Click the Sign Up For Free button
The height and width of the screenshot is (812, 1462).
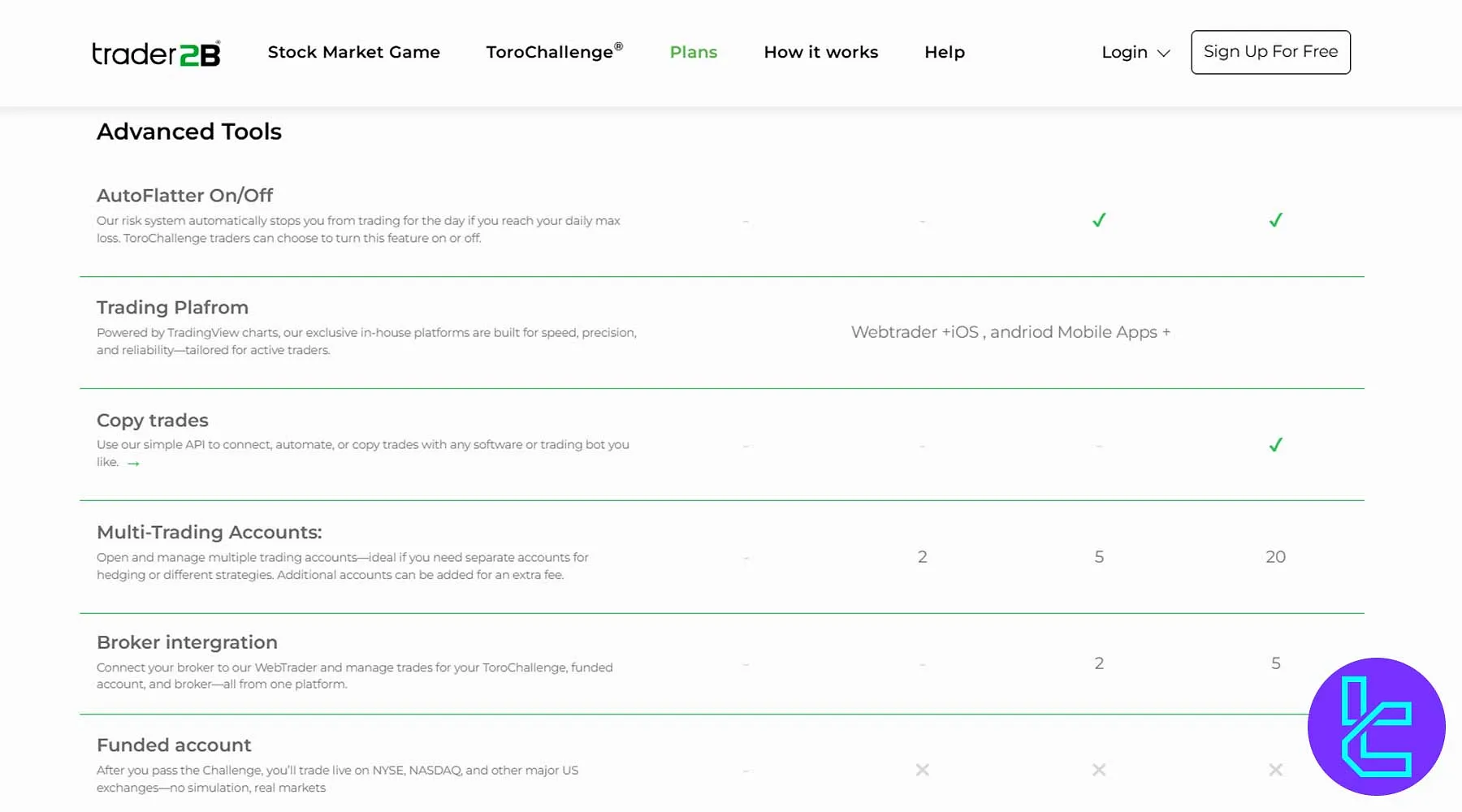1270,51
